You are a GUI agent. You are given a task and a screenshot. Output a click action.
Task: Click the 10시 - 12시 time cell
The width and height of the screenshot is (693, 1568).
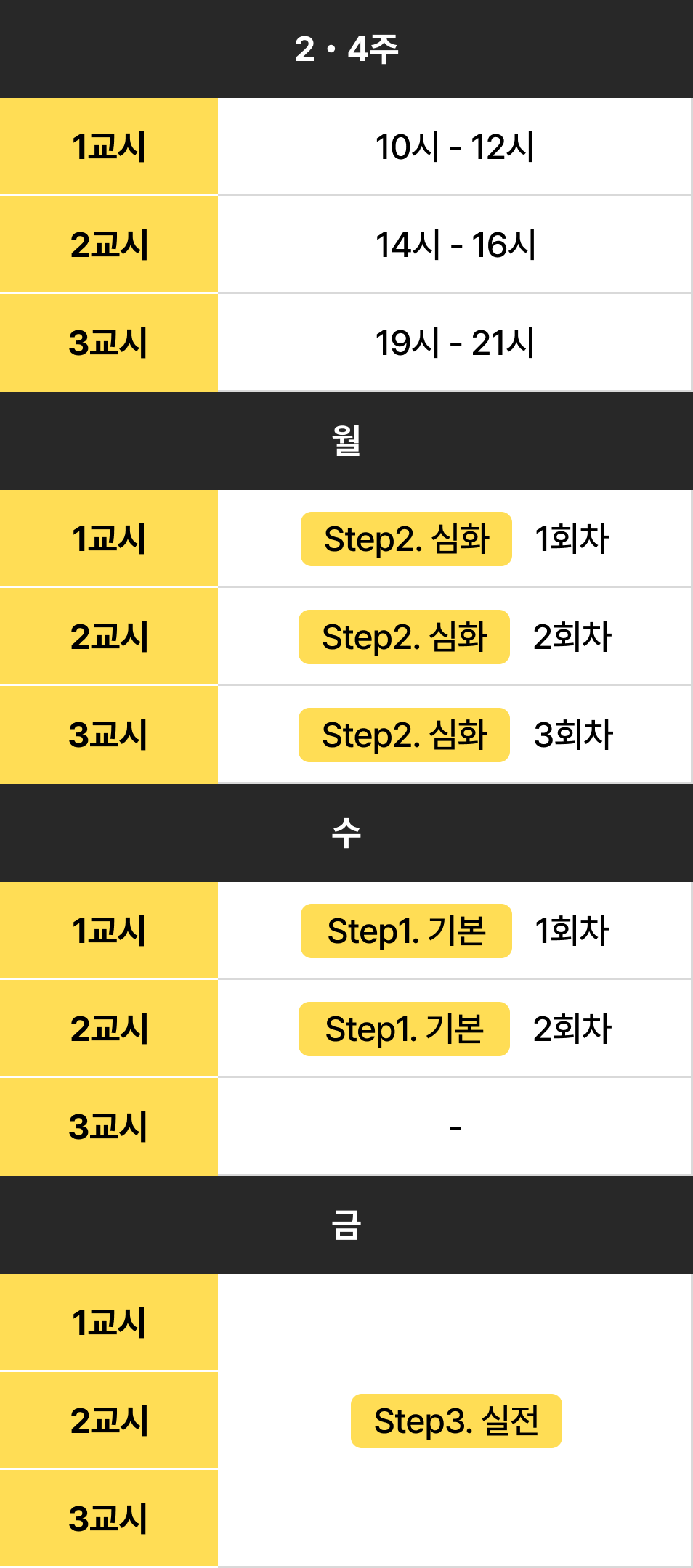[x=455, y=147]
